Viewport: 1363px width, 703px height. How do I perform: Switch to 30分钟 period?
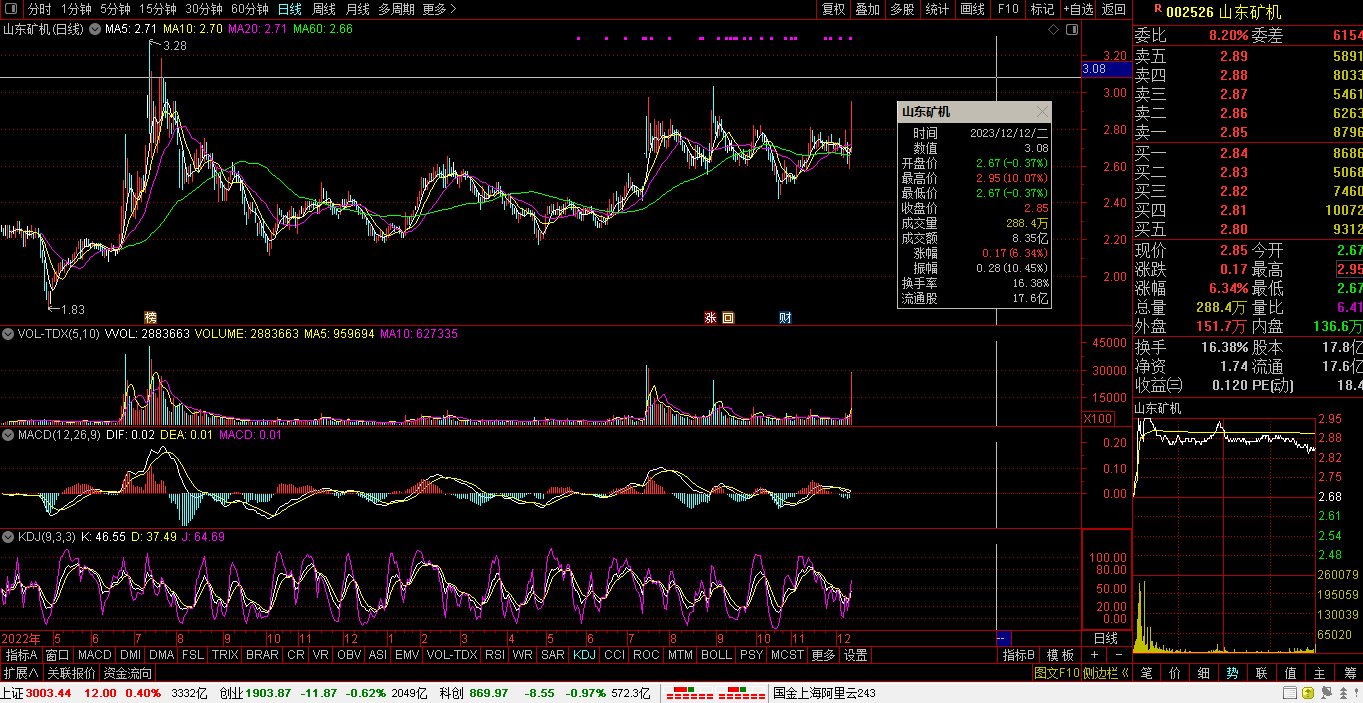point(204,9)
